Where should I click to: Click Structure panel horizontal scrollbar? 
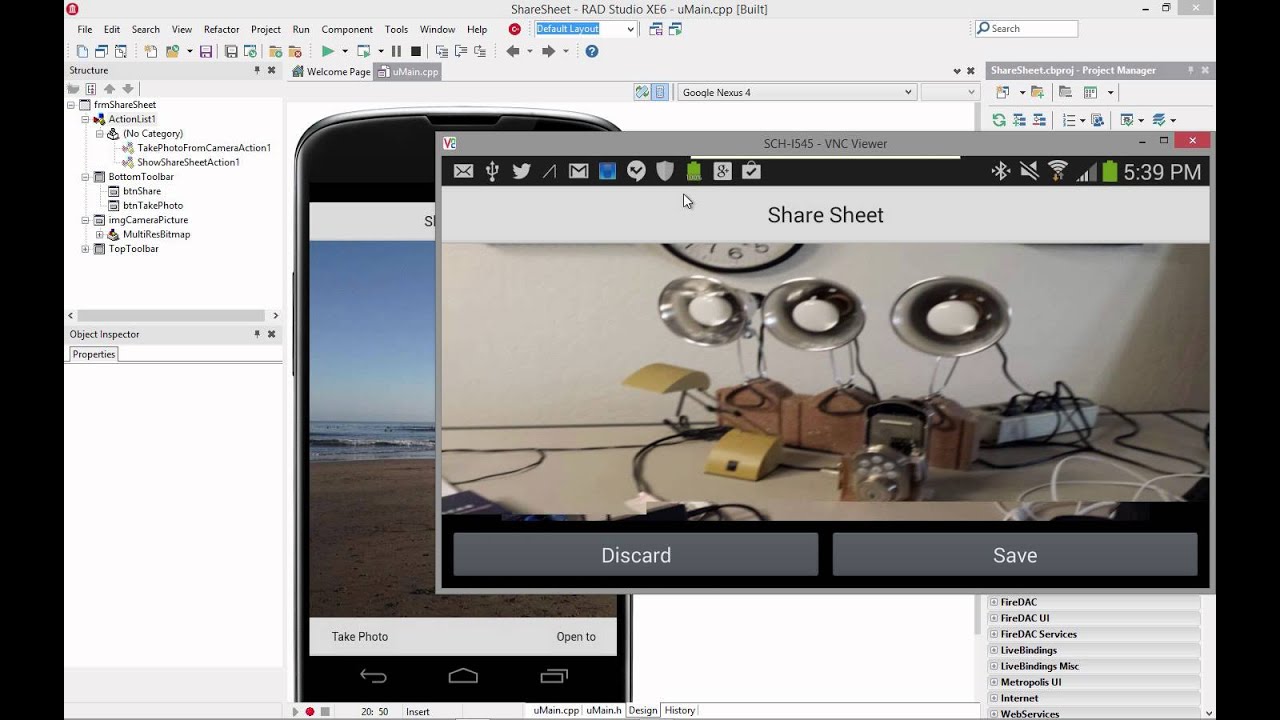pos(172,315)
